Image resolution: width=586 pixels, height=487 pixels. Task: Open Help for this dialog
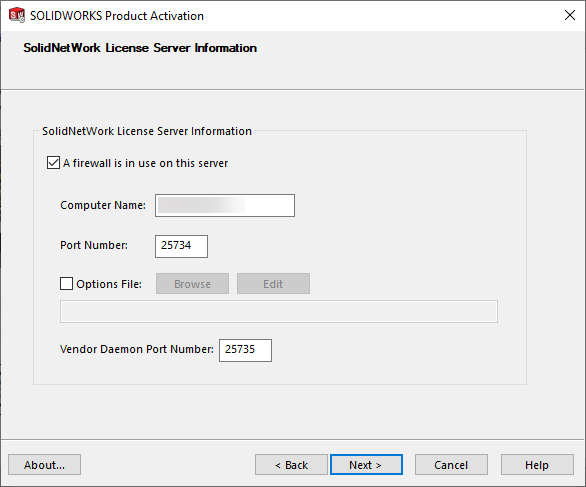point(537,465)
